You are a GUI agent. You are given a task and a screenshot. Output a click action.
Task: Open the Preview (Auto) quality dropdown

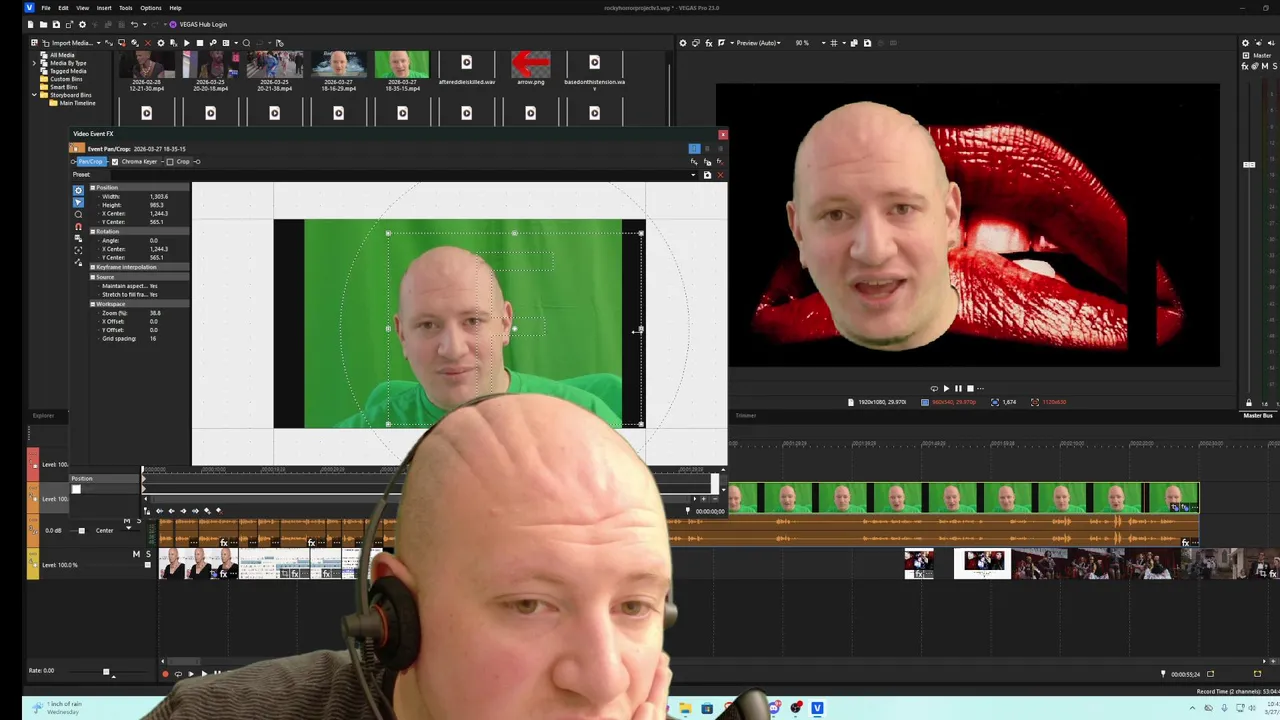[758, 43]
